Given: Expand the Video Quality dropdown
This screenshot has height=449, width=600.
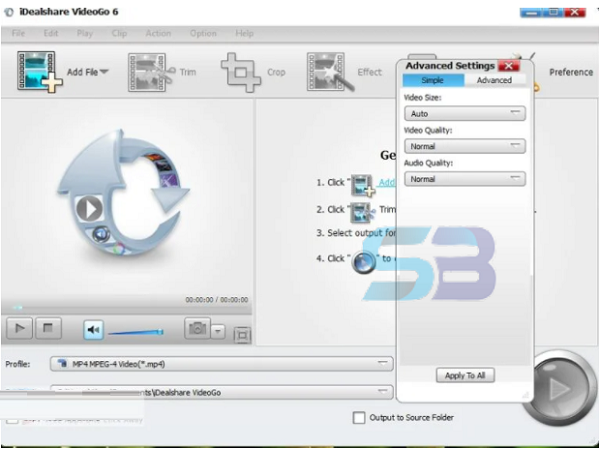Looking at the screenshot, I should click(x=465, y=146).
